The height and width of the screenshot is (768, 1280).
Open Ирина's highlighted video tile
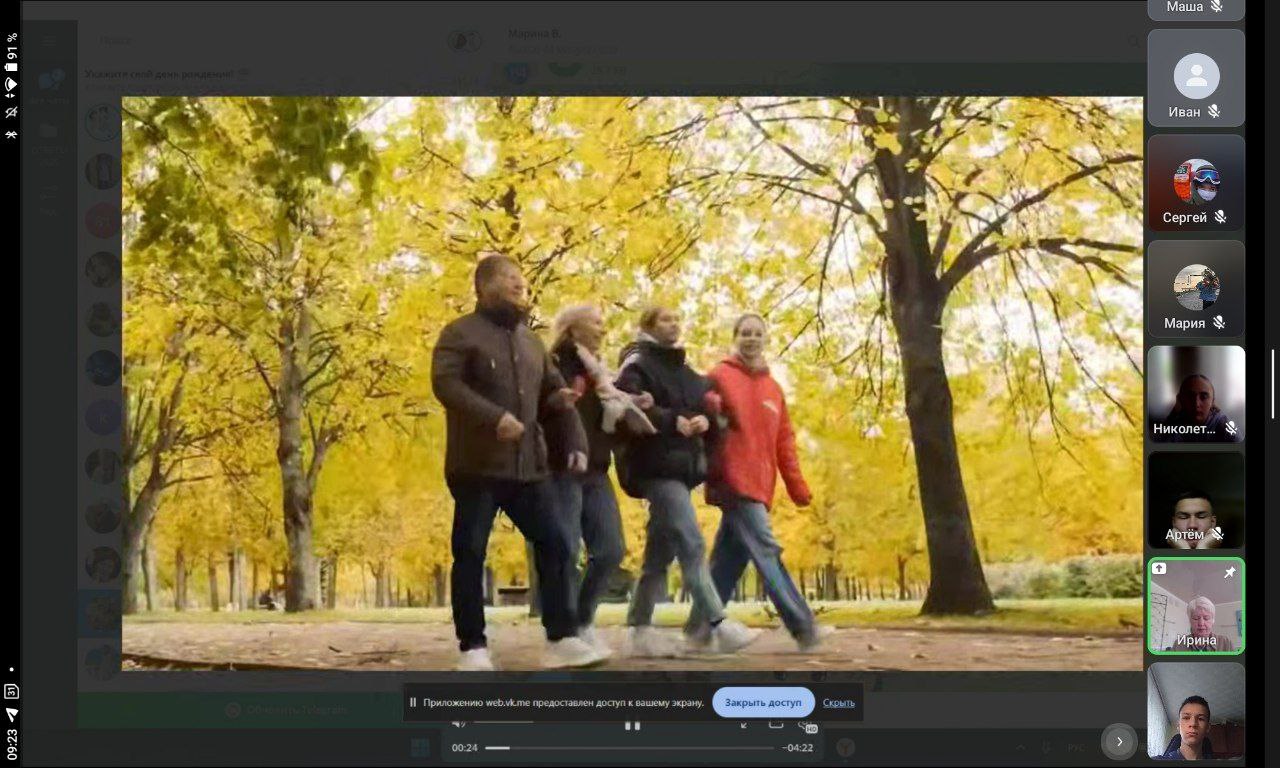[1196, 606]
